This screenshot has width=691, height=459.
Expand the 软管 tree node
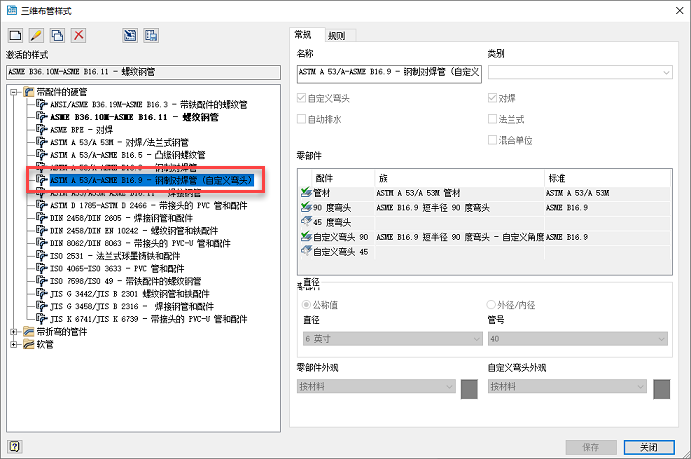(x=14, y=344)
